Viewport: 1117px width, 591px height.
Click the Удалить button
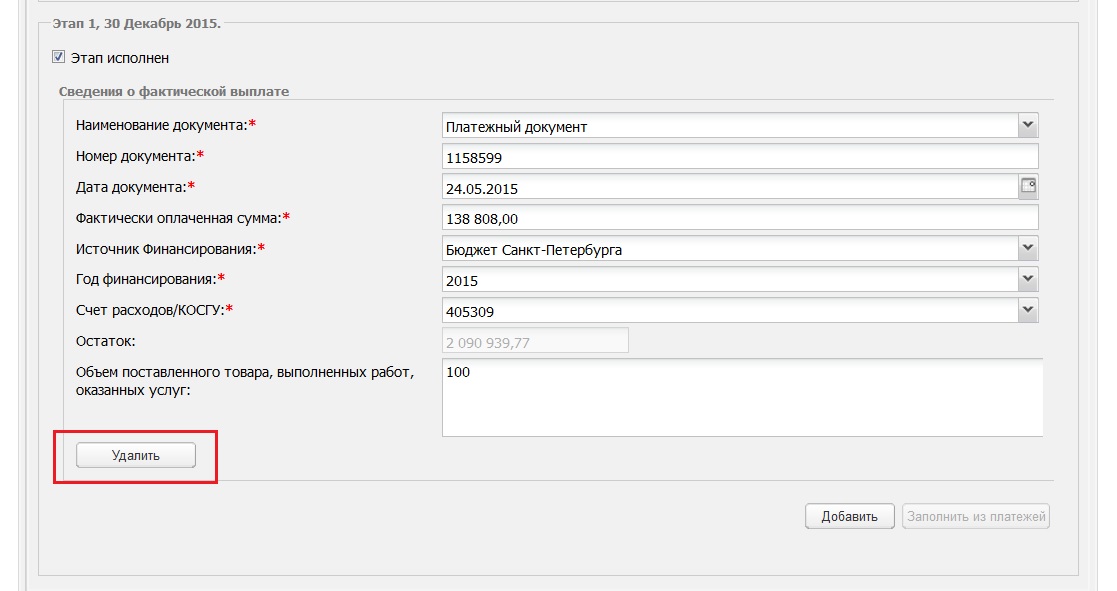pyautogui.click(x=135, y=456)
